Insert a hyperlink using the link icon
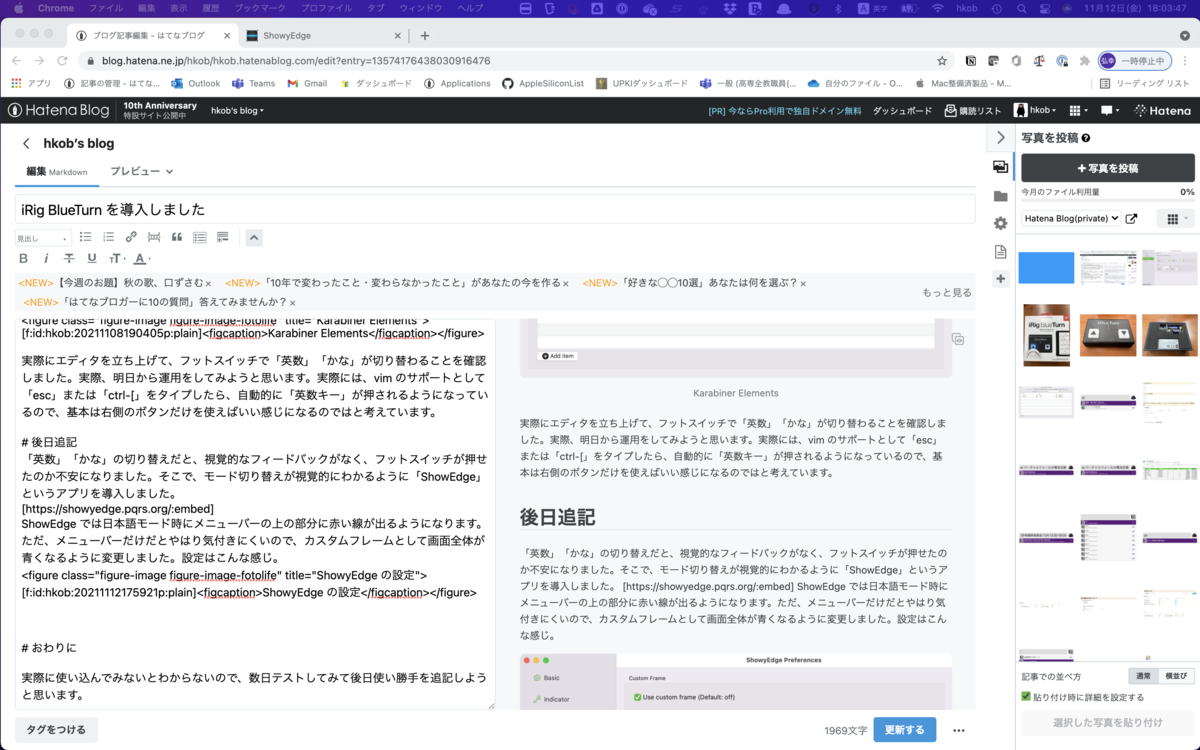 click(131, 237)
